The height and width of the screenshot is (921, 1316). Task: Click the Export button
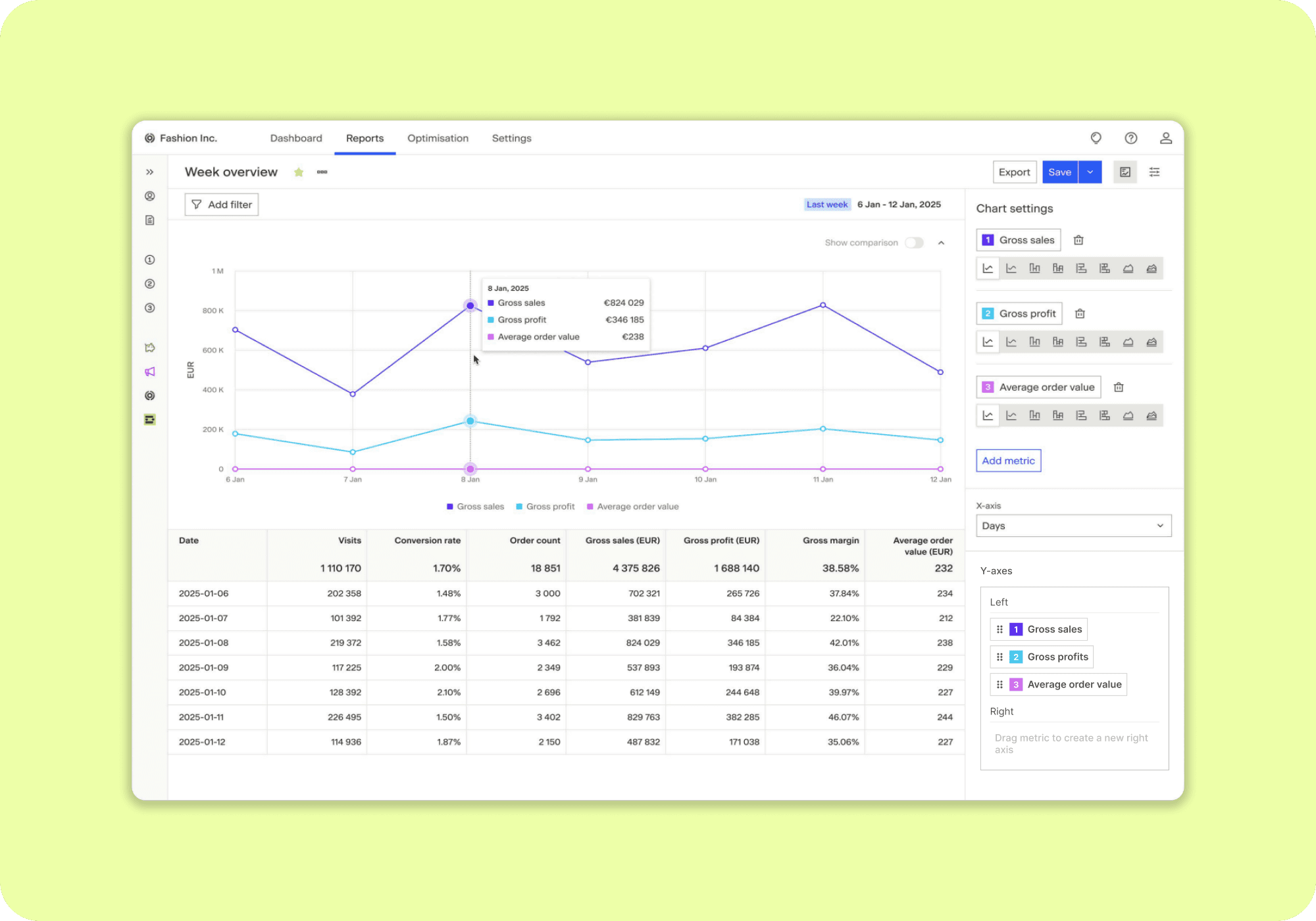[x=1014, y=172]
